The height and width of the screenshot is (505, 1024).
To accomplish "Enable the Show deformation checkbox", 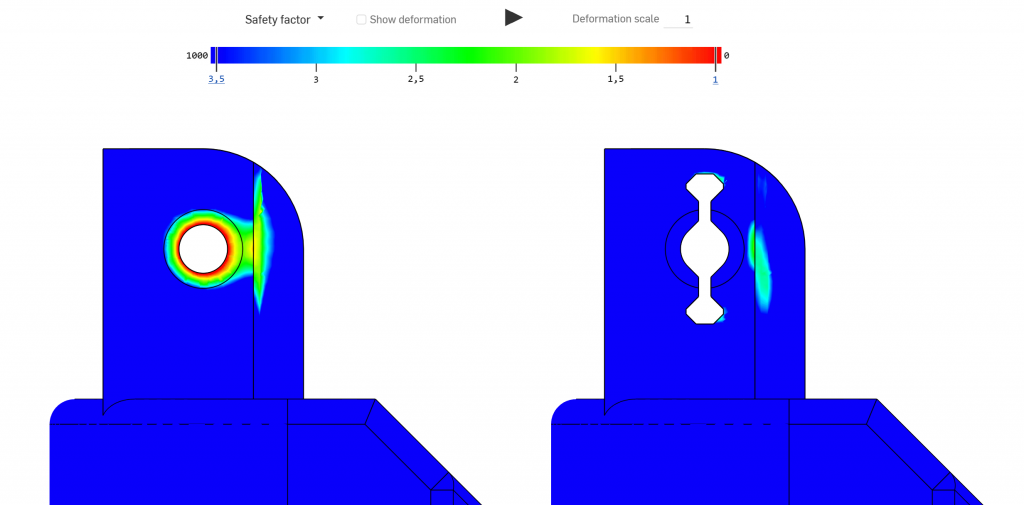I will tap(361, 20).
